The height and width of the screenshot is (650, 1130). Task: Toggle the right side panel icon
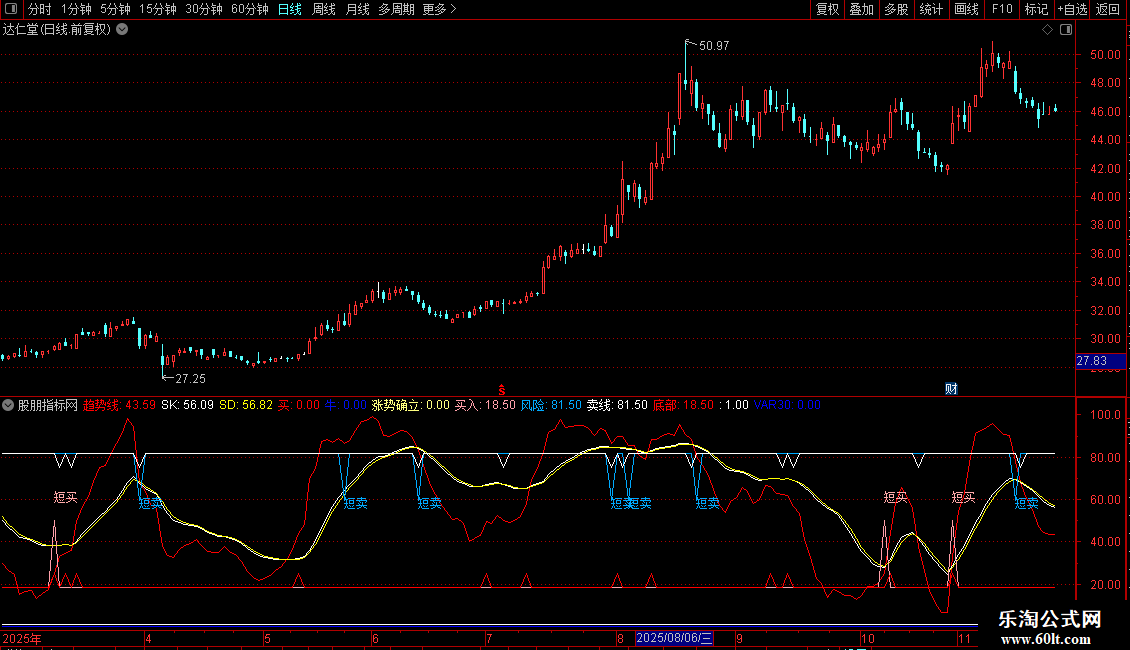click(1064, 29)
